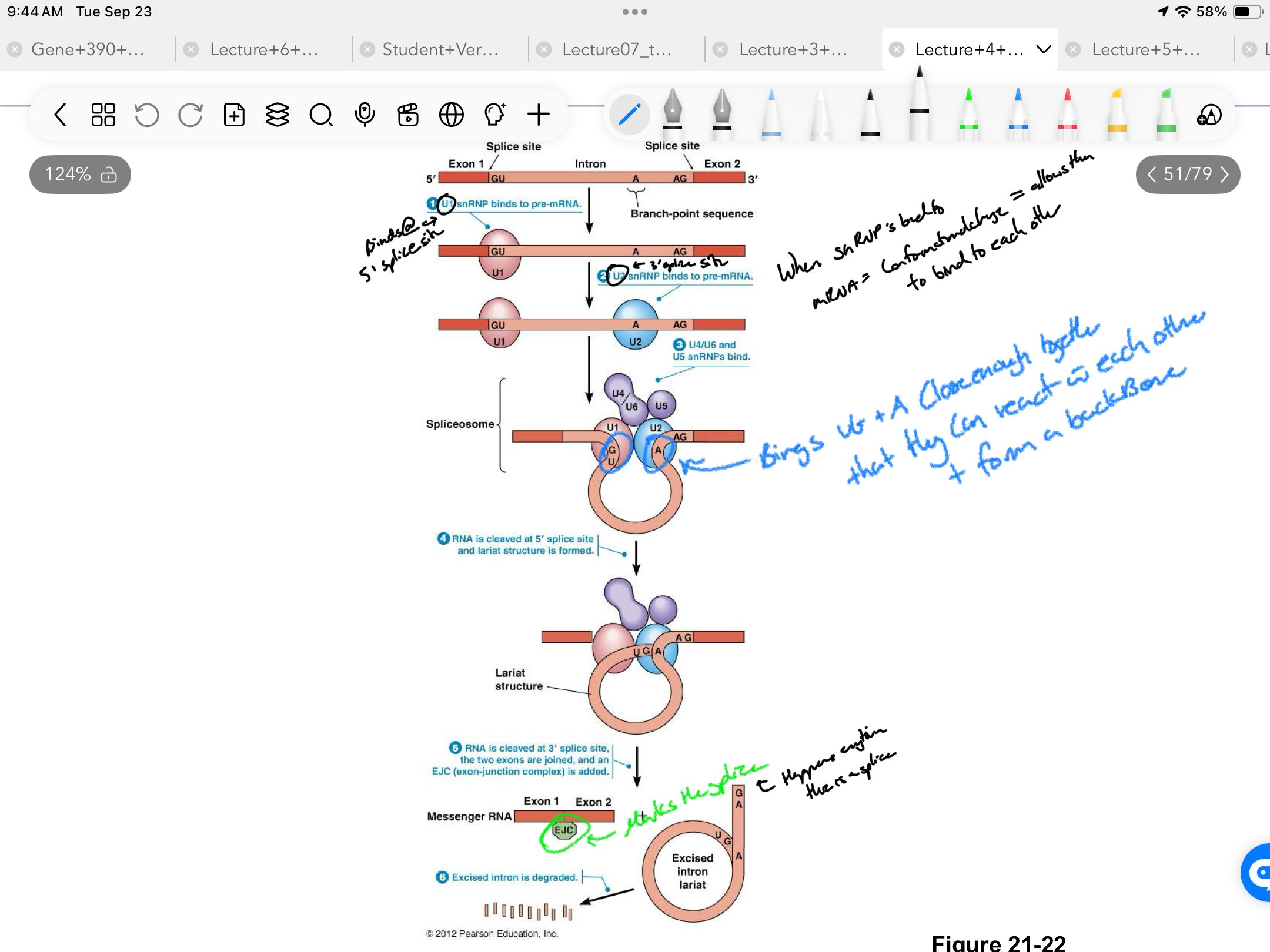The image size is (1270, 952).
Task: Start audio recording with microphone icon
Action: (365, 115)
